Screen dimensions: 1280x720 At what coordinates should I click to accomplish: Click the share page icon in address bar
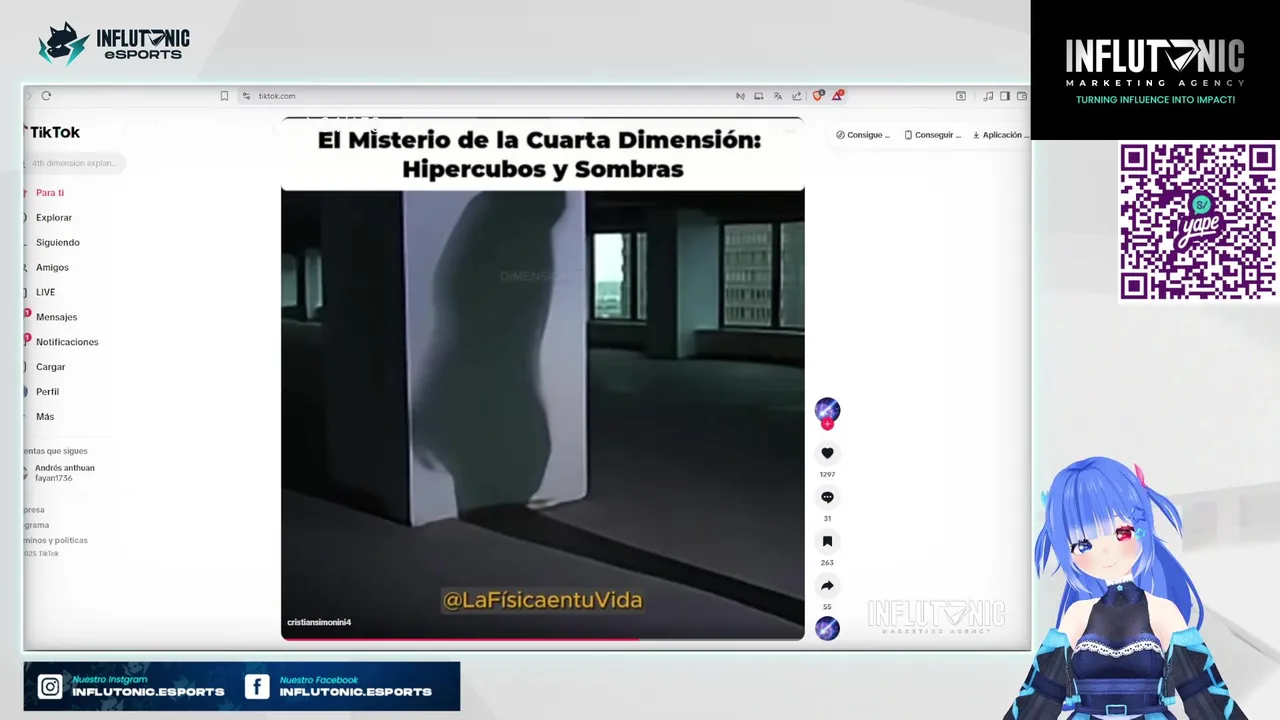click(x=796, y=96)
